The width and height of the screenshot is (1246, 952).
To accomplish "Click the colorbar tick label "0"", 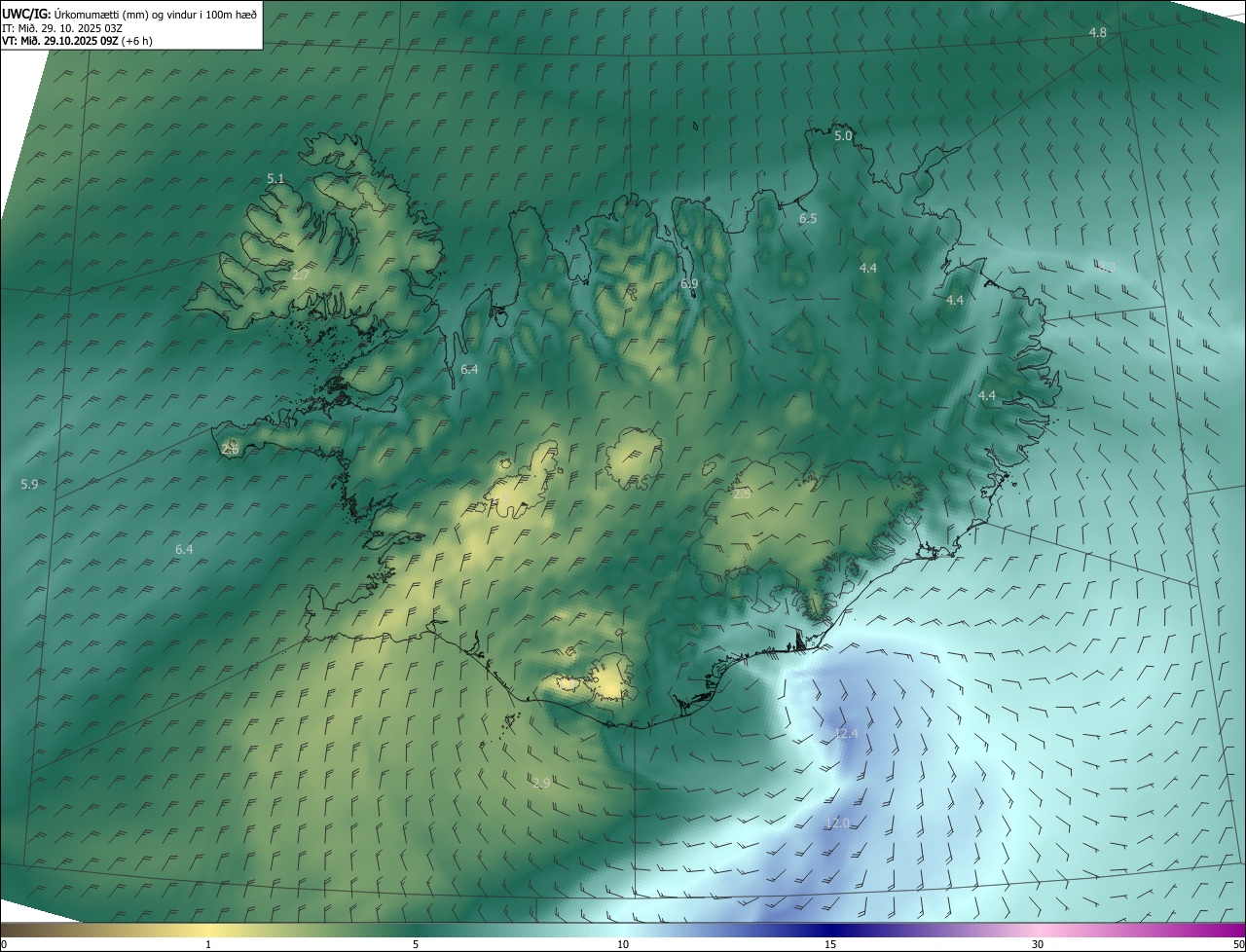I will click(4, 944).
